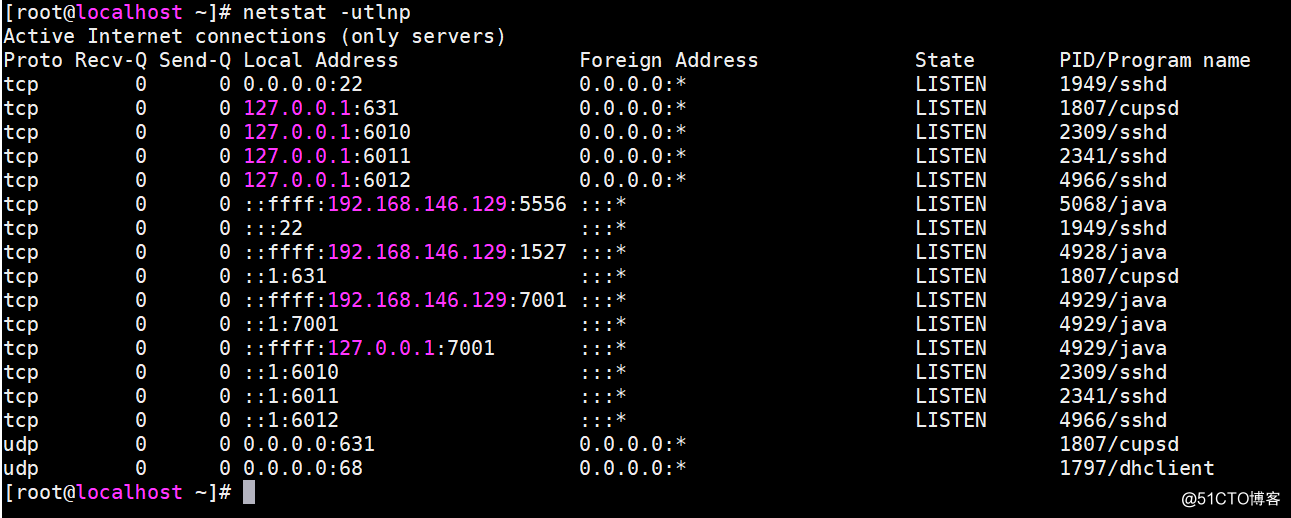Click "1807/cupsd" in the 127.0.0.1:631 row
Screen dimensions: 1291x518
1119,109
